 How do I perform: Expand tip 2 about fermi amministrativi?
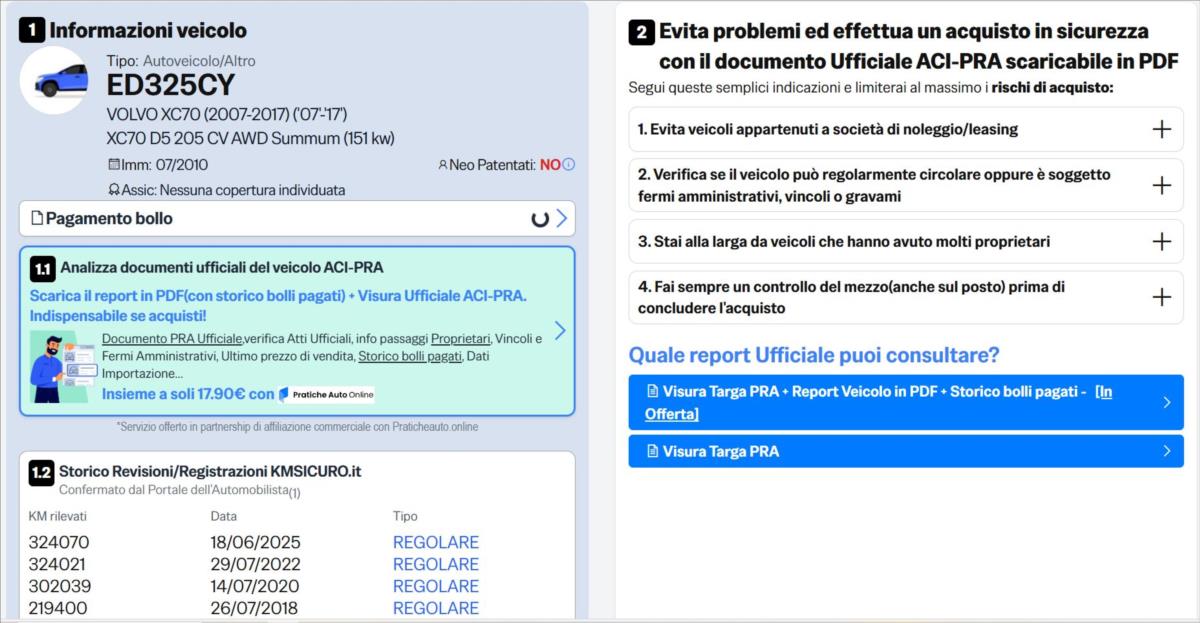click(x=1161, y=185)
